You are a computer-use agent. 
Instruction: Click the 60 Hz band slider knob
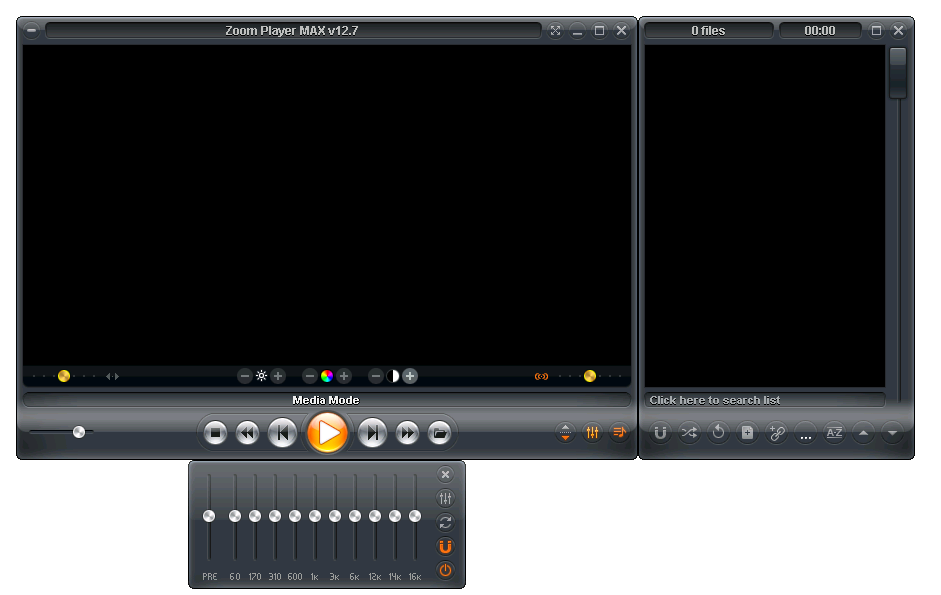pos(235,516)
